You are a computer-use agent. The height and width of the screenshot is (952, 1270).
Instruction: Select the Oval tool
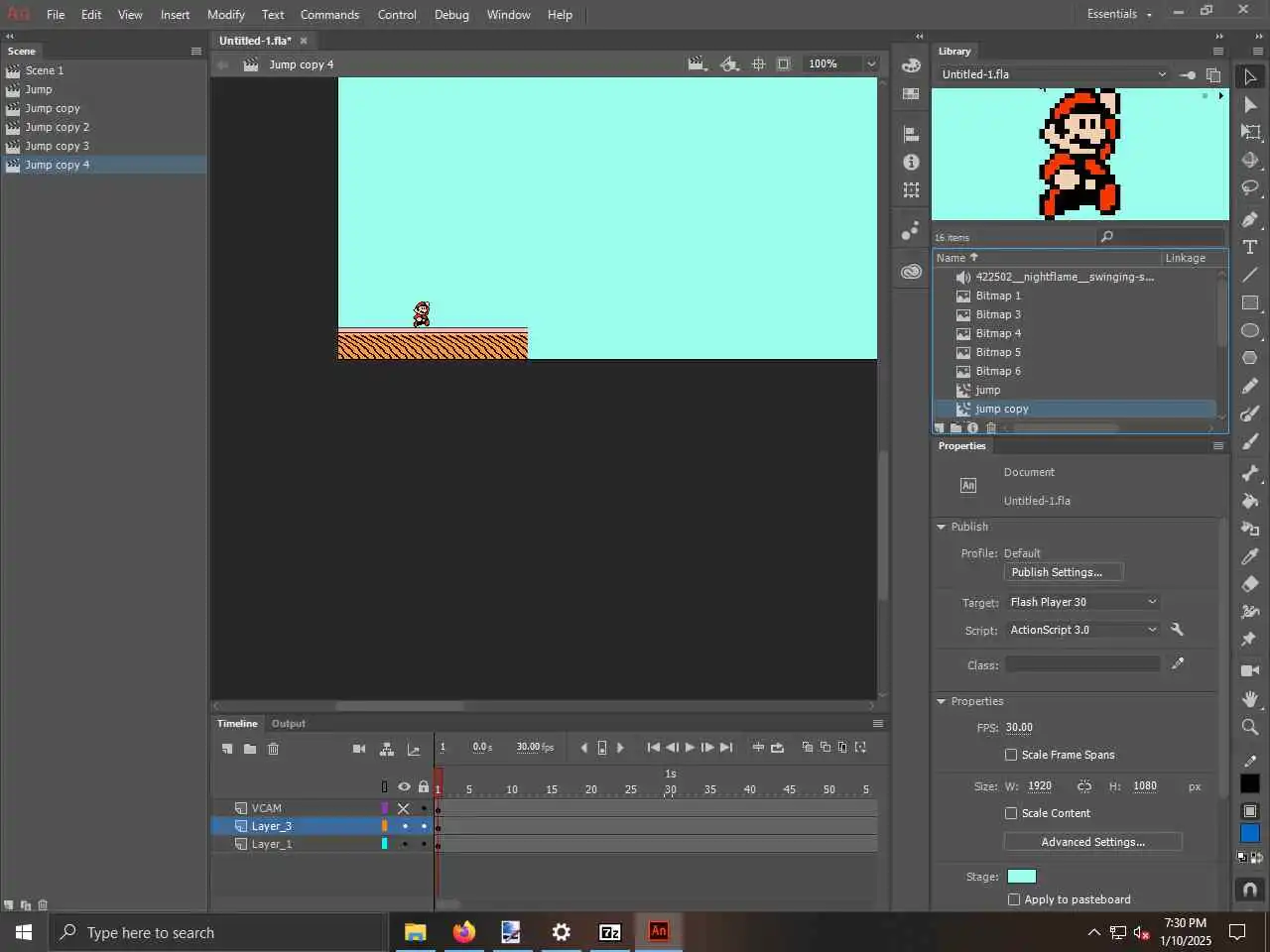point(1250,330)
